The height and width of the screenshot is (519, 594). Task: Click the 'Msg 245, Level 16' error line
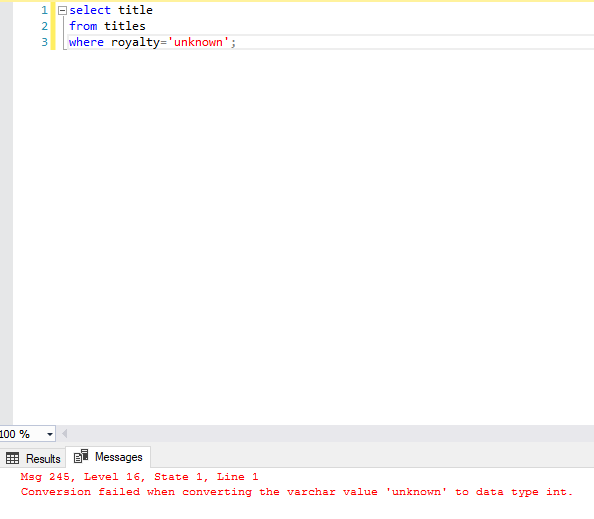point(139,477)
